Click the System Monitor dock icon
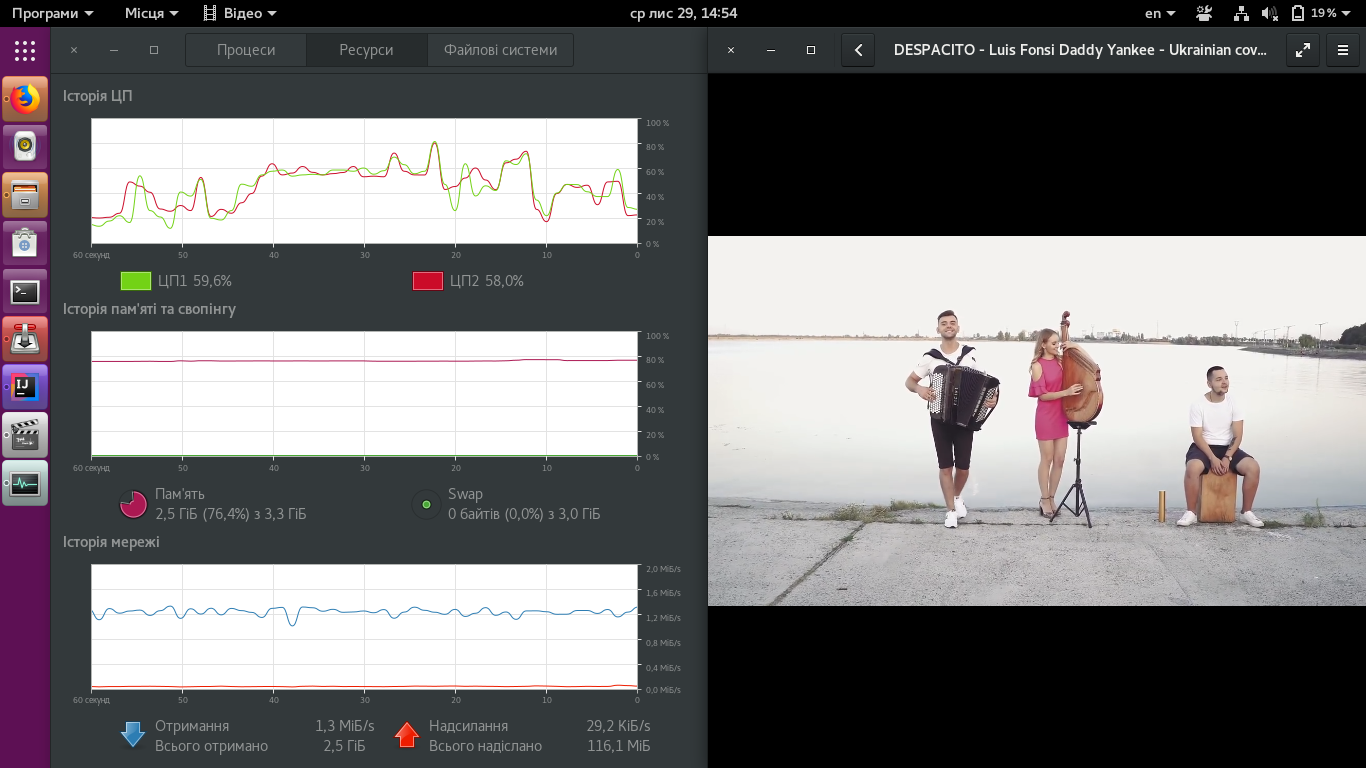 coord(25,483)
